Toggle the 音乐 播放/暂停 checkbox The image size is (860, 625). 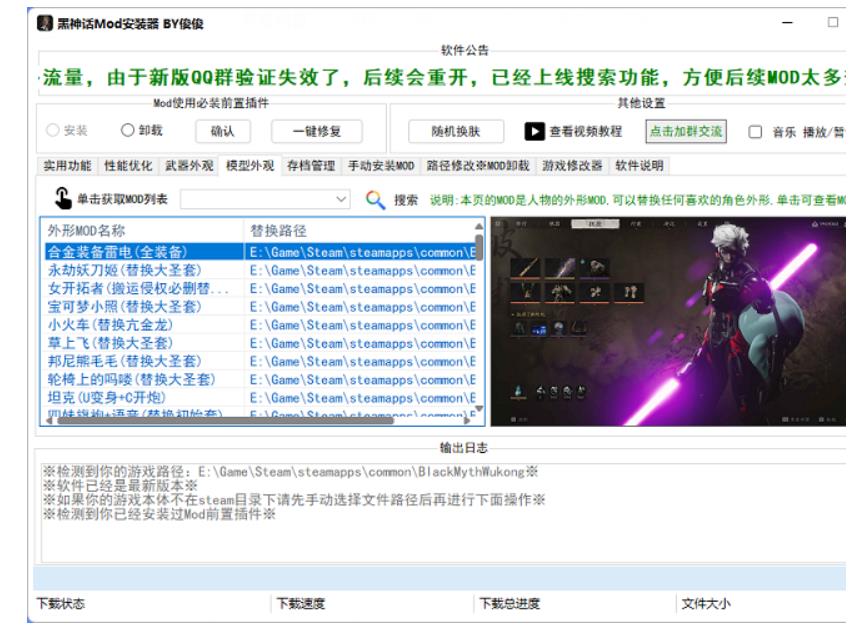coord(755,132)
